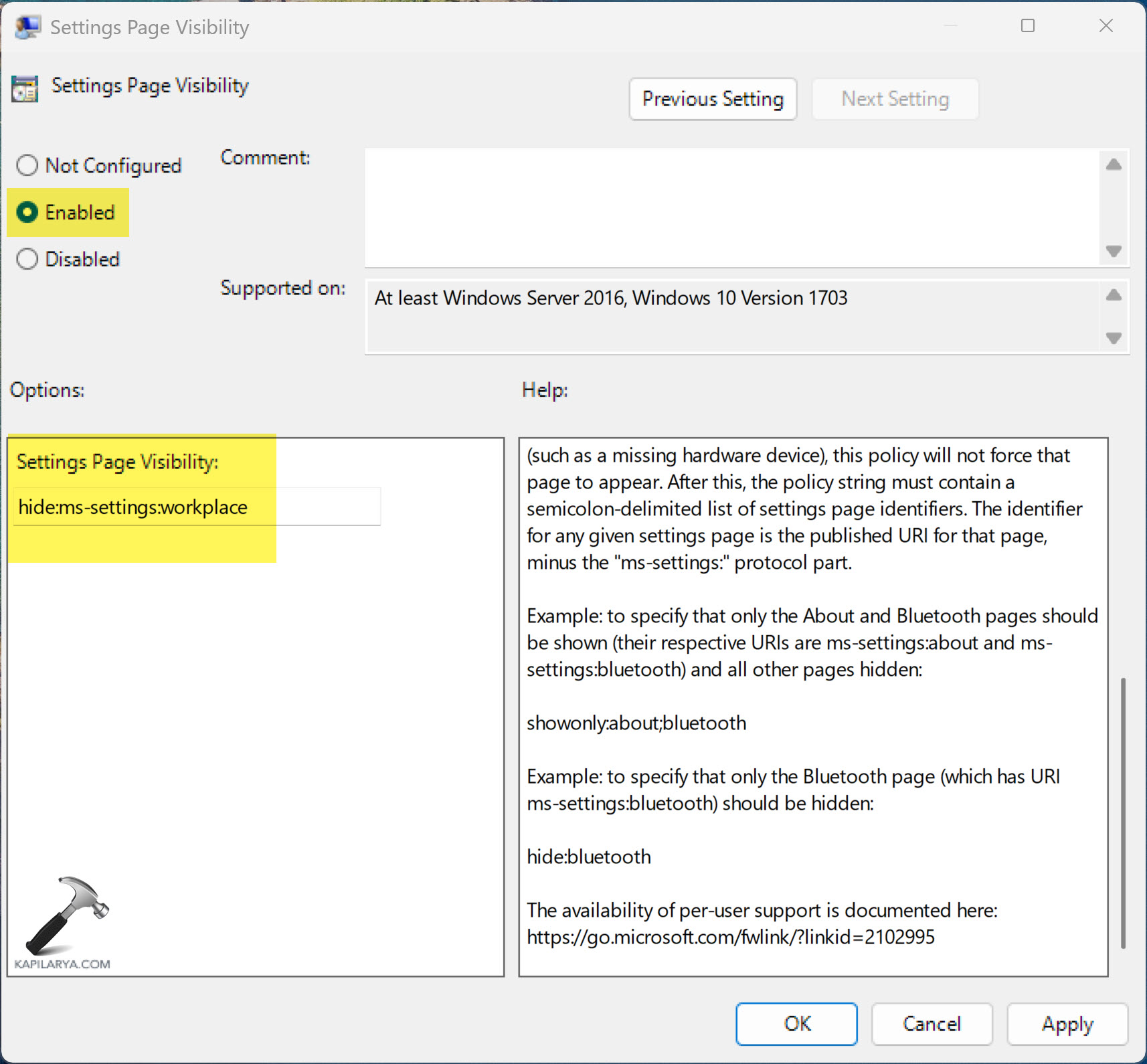1147x1064 pixels.
Task: Click the Next Setting button
Action: 895,98
